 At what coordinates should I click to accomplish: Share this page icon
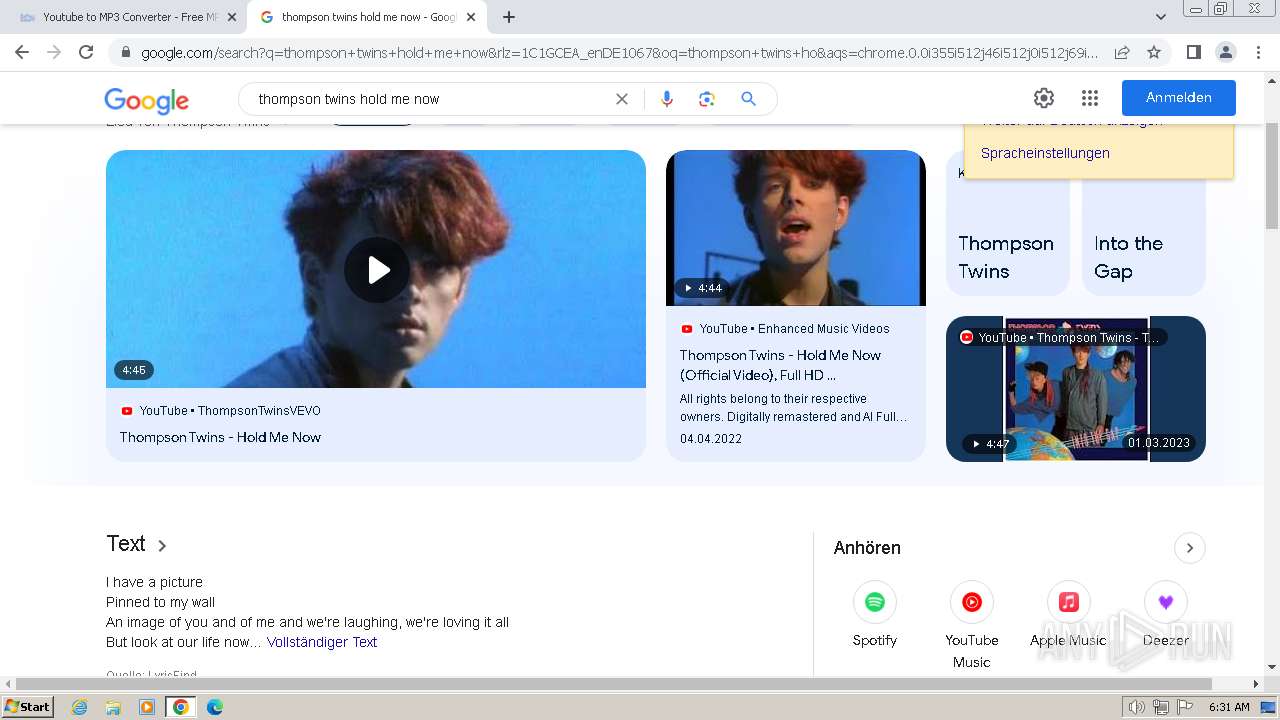(1122, 52)
